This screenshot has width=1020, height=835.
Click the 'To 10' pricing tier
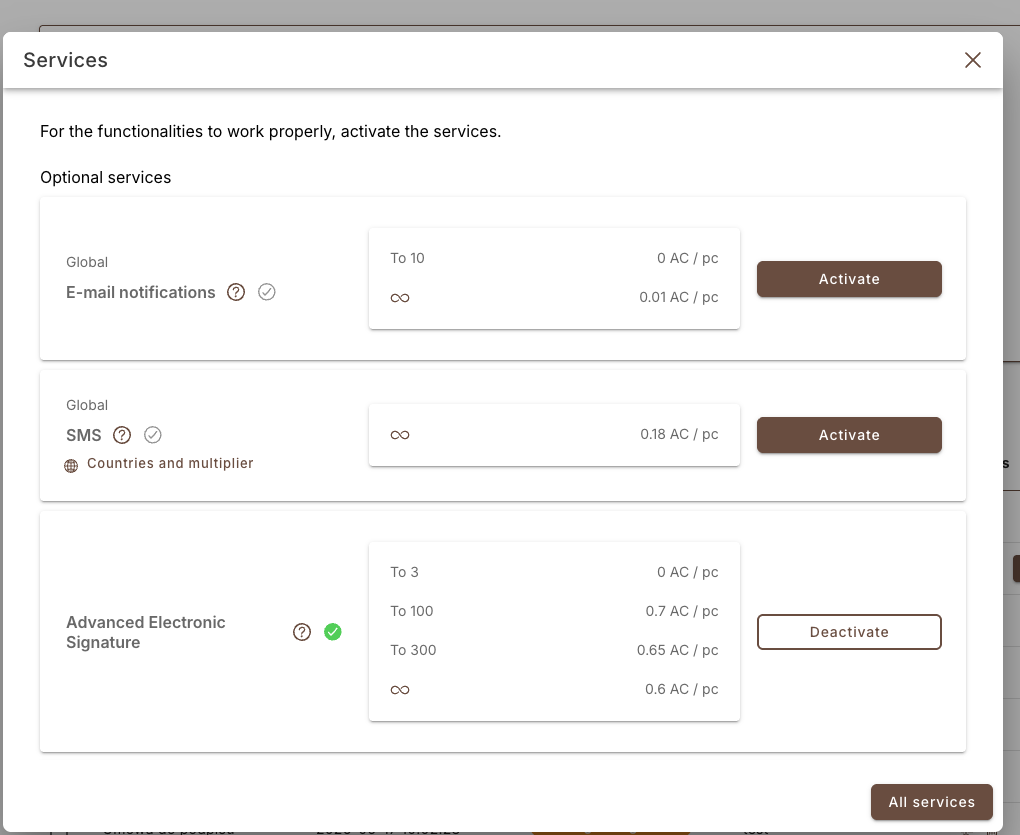[x=407, y=258]
